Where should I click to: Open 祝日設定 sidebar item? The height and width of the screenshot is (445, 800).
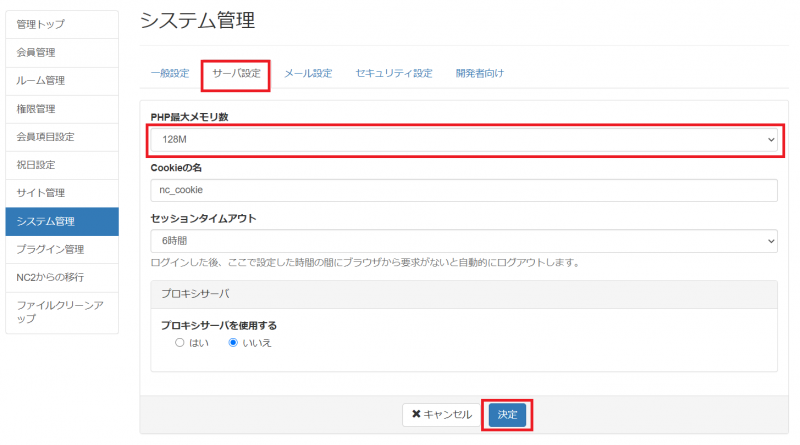pos(62,164)
